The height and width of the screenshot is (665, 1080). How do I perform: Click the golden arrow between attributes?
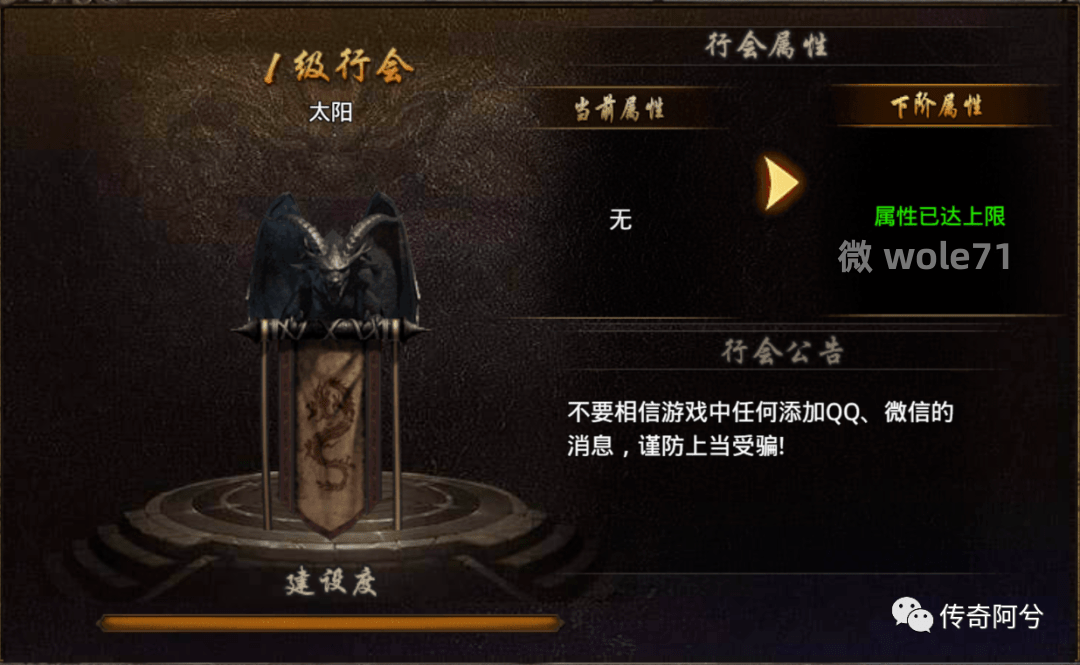click(x=781, y=183)
